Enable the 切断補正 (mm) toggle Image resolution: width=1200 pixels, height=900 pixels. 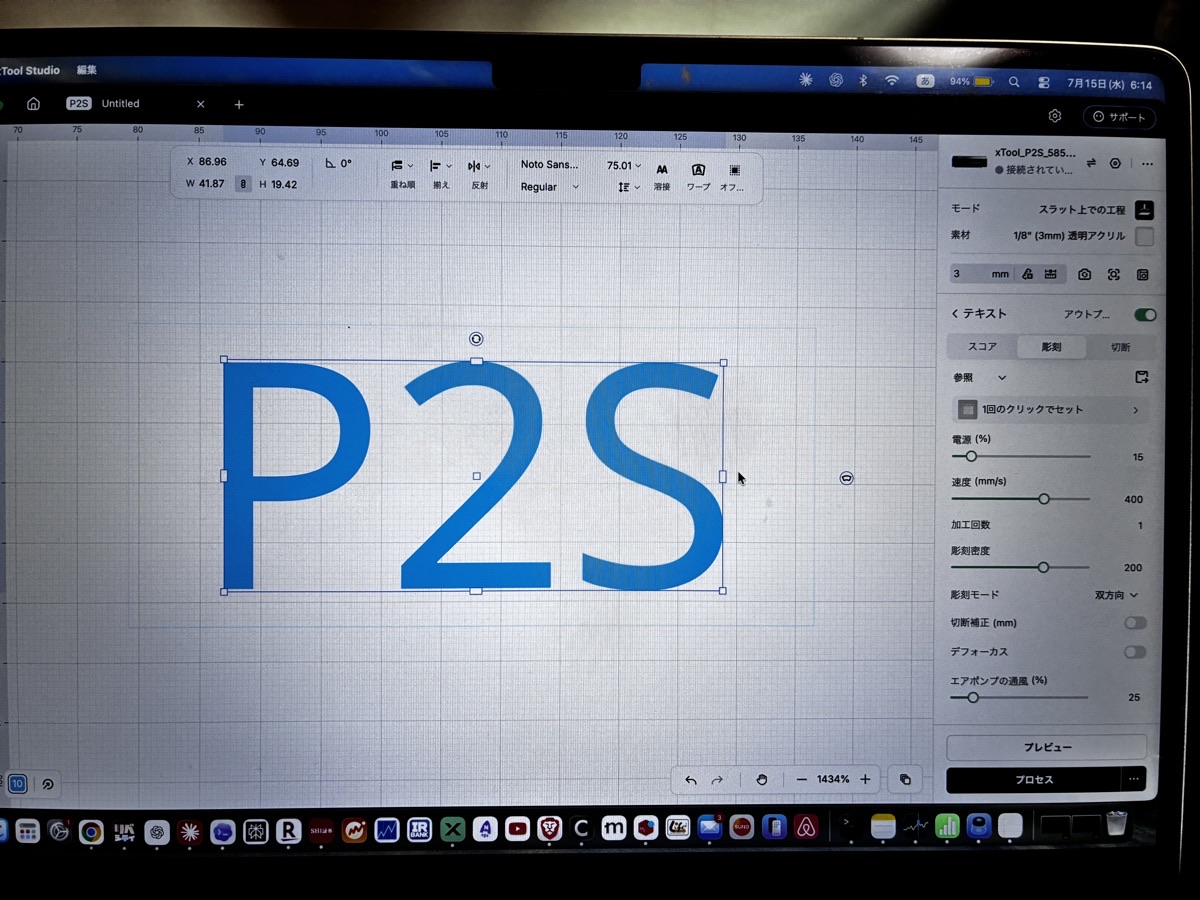point(1135,623)
